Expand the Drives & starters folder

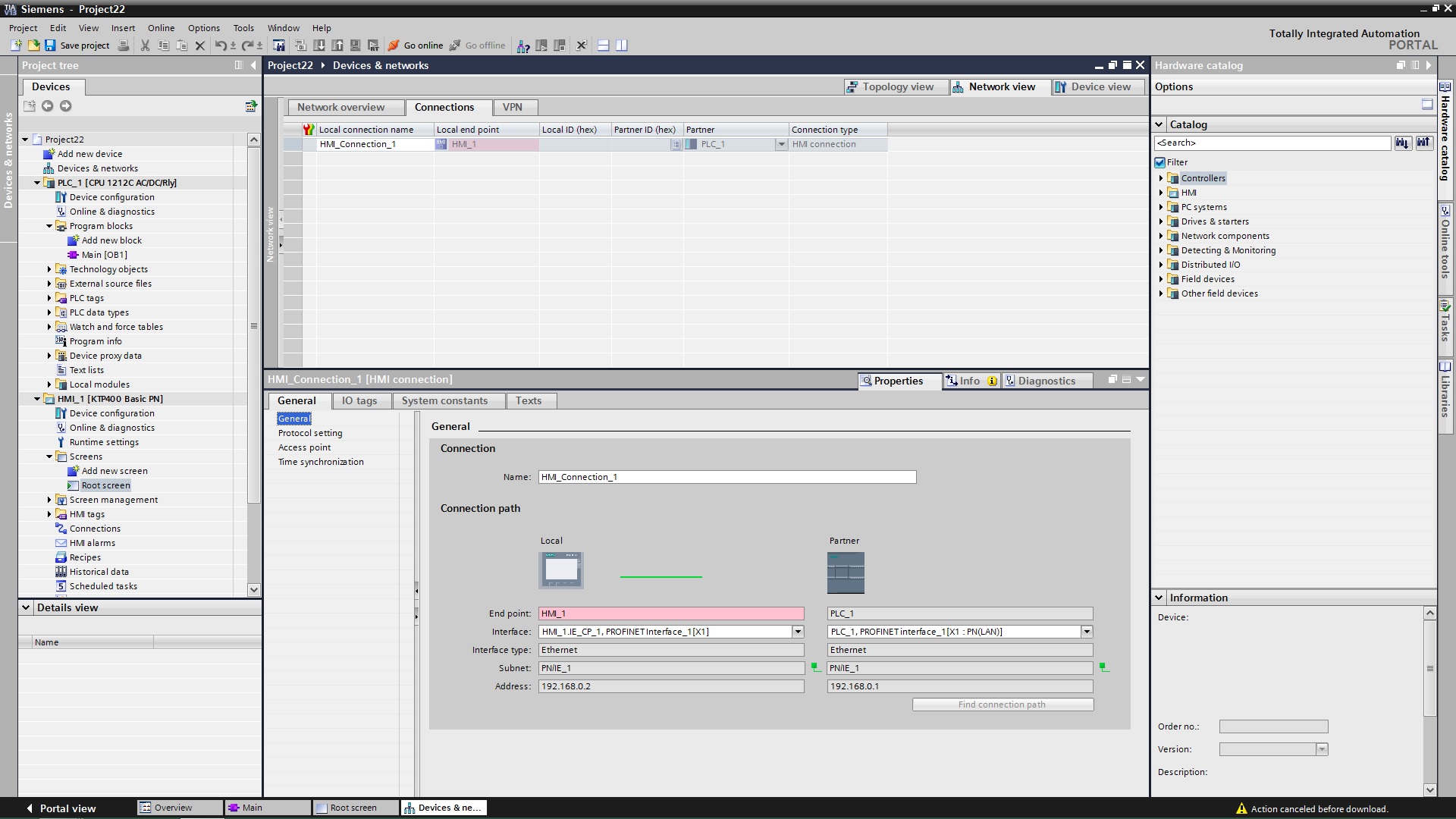[1161, 221]
